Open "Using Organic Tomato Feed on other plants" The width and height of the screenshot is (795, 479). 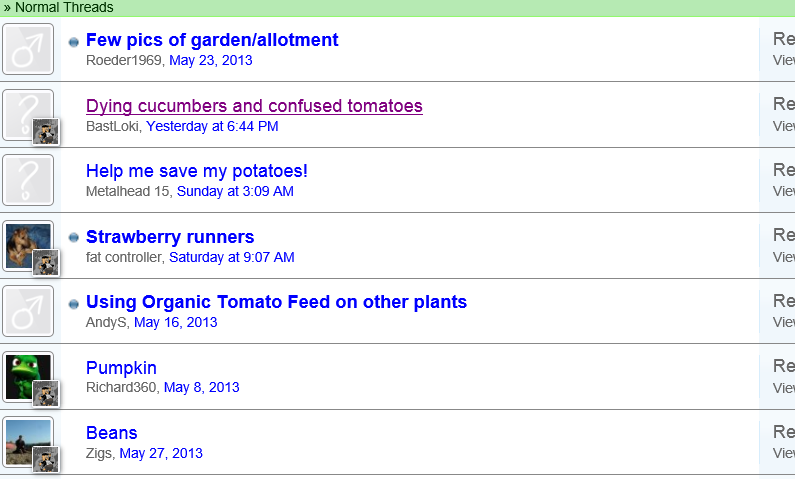(x=276, y=302)
